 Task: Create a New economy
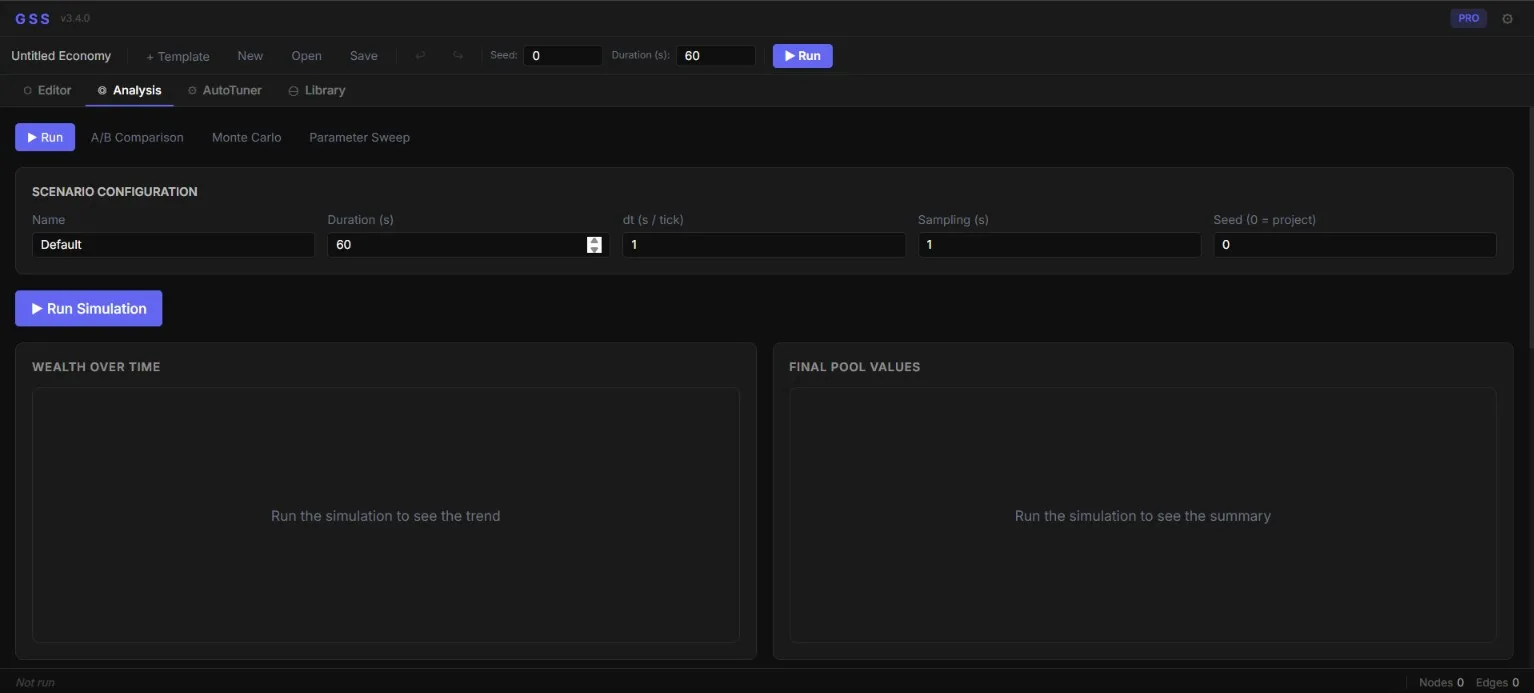click(x=250, y=56)
